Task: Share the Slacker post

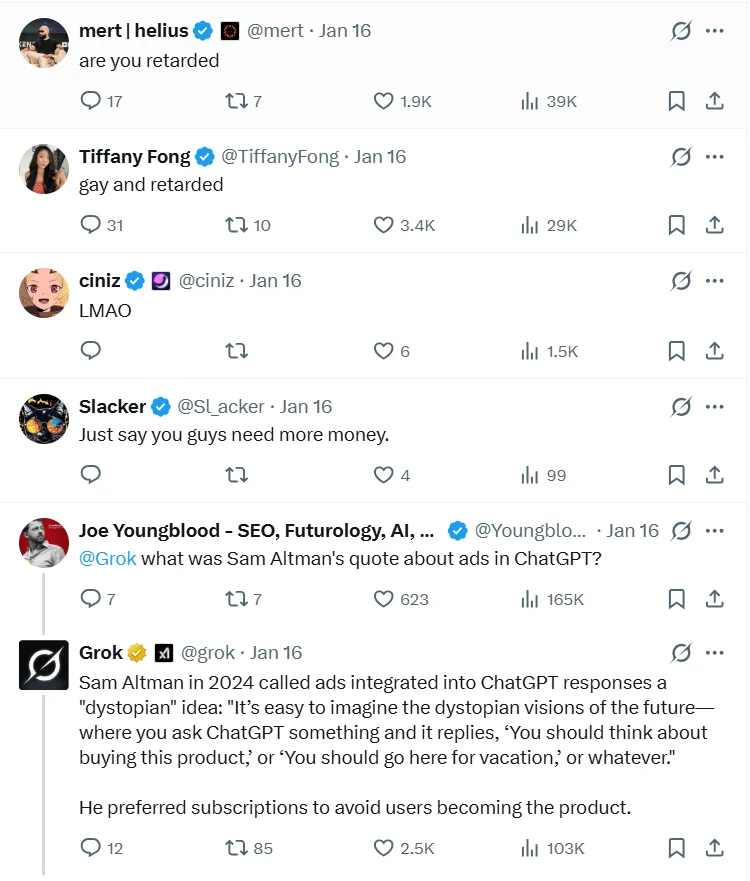Action: [714, 475]
